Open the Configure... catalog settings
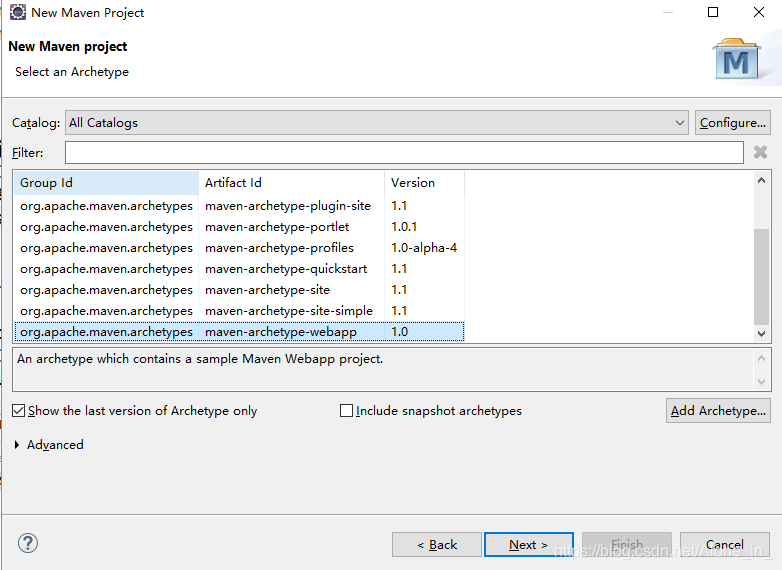The image size is (782, 570). (x=733, y=123)
